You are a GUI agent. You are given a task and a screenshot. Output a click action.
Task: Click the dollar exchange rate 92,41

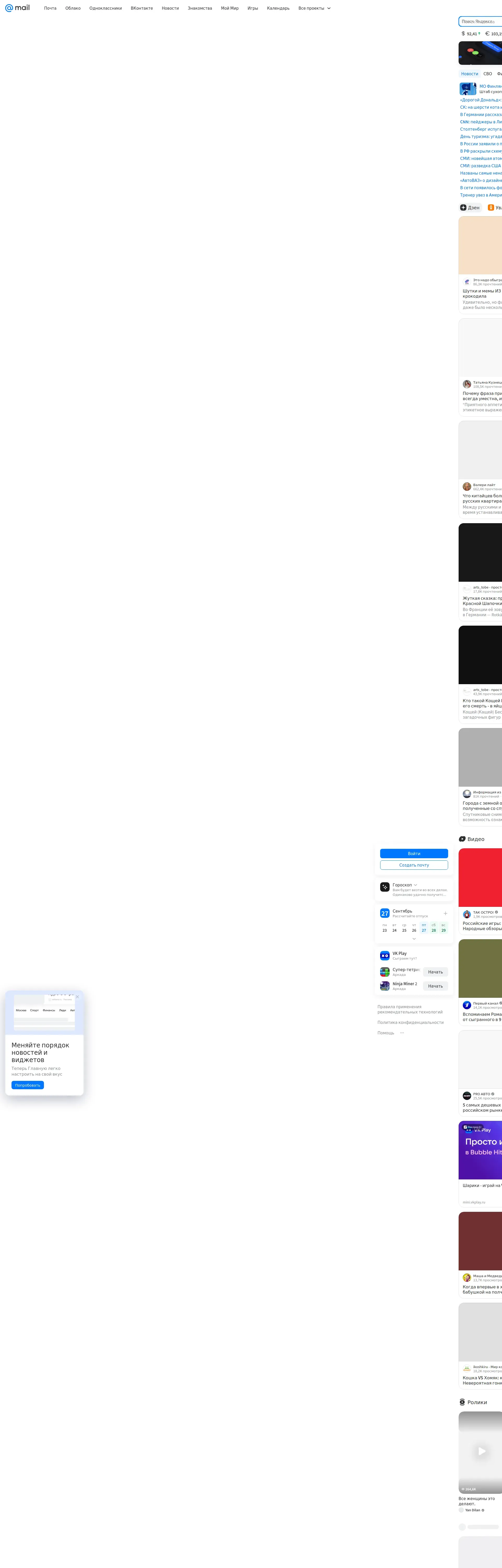pyautogui.click(x=471, y=33)
